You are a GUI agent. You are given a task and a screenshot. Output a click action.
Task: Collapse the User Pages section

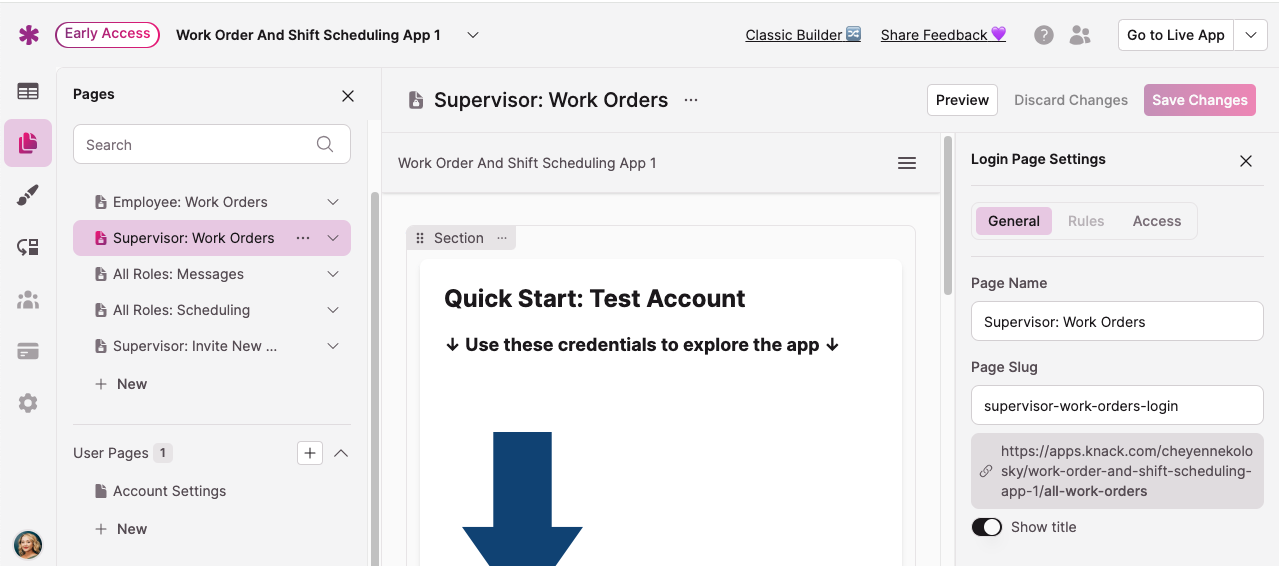tap(341, 453)
